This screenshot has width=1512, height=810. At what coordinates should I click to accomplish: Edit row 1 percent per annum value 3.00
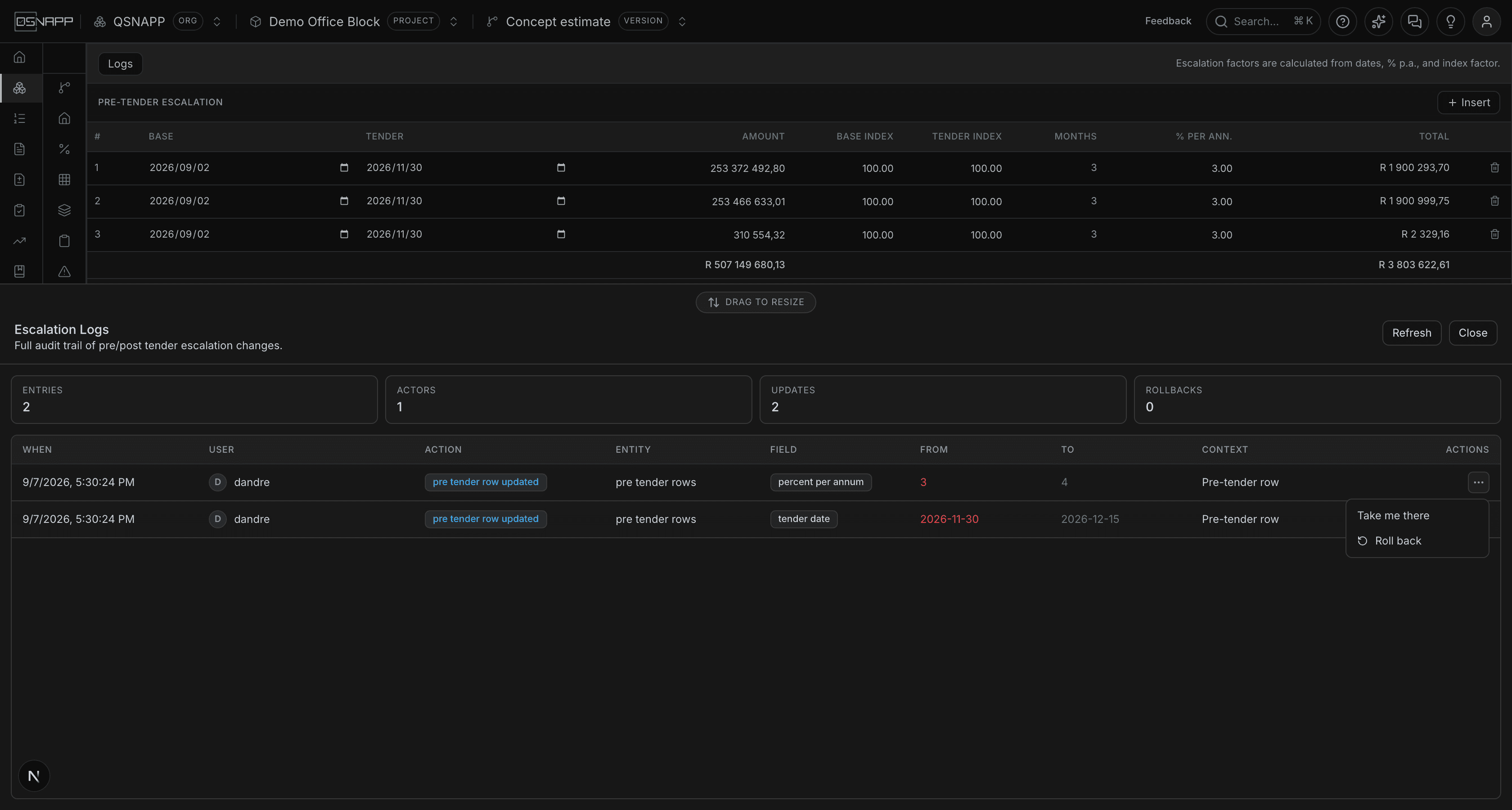point(1221,168)
